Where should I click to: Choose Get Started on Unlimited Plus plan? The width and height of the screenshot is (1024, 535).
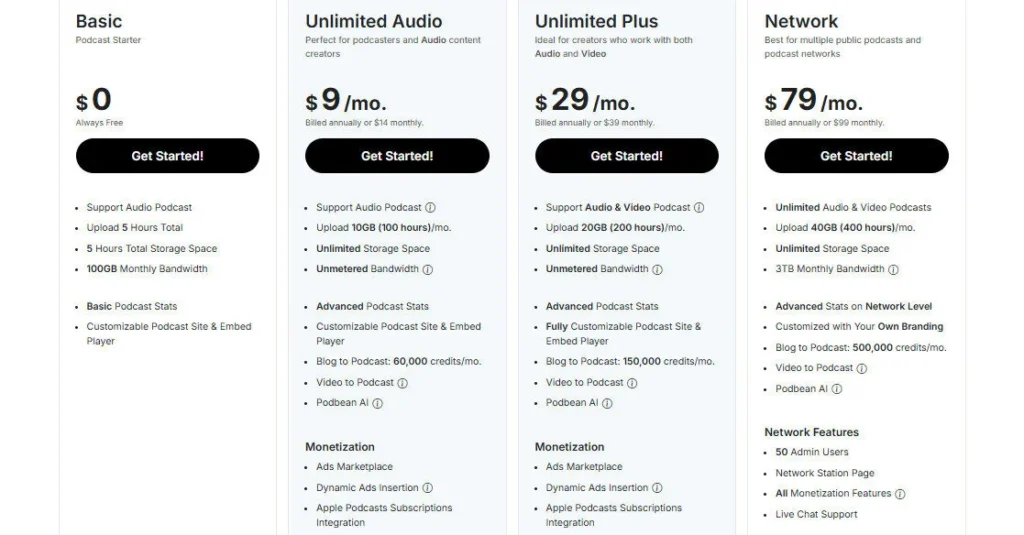click(627, 156)
